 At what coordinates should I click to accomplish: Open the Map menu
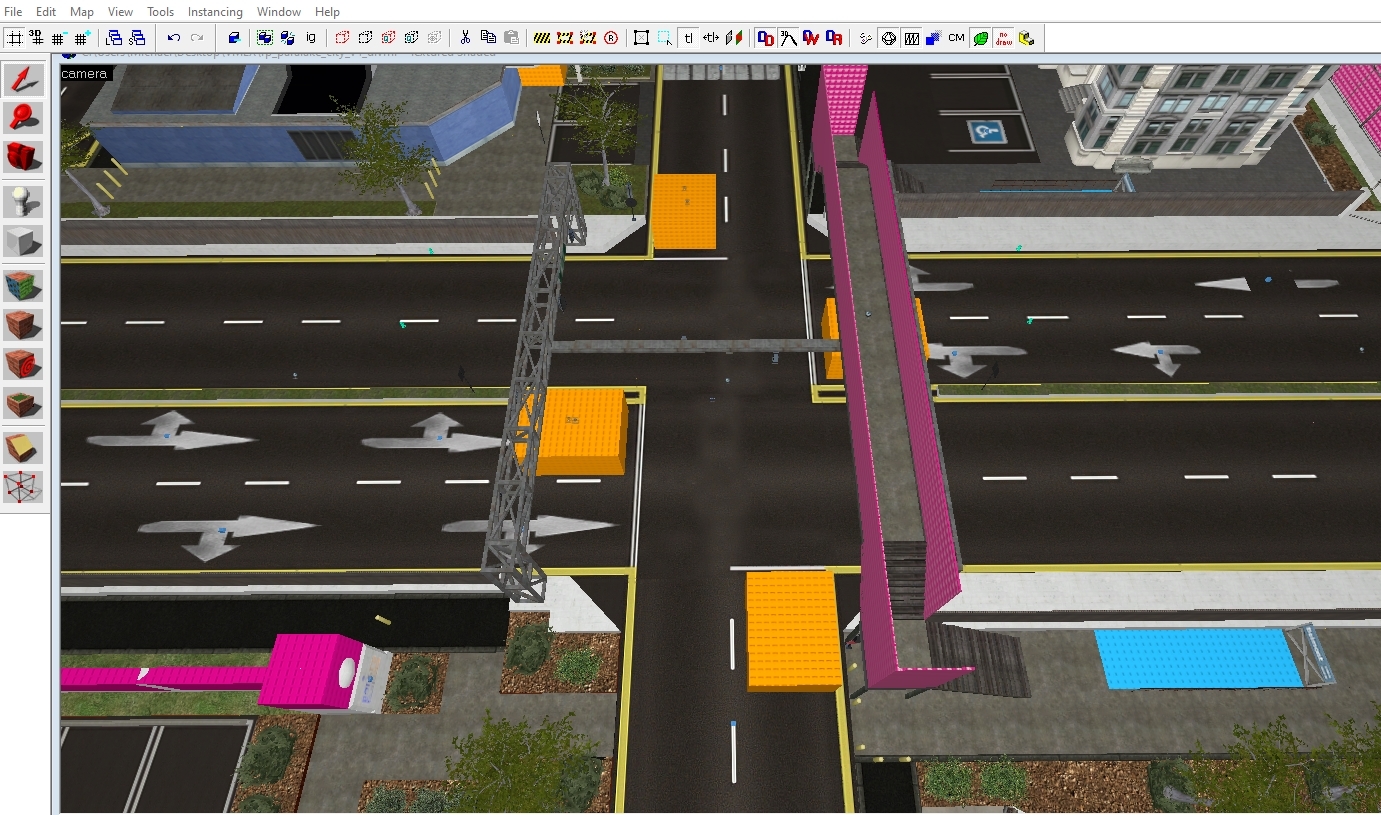tap(82, 12)
